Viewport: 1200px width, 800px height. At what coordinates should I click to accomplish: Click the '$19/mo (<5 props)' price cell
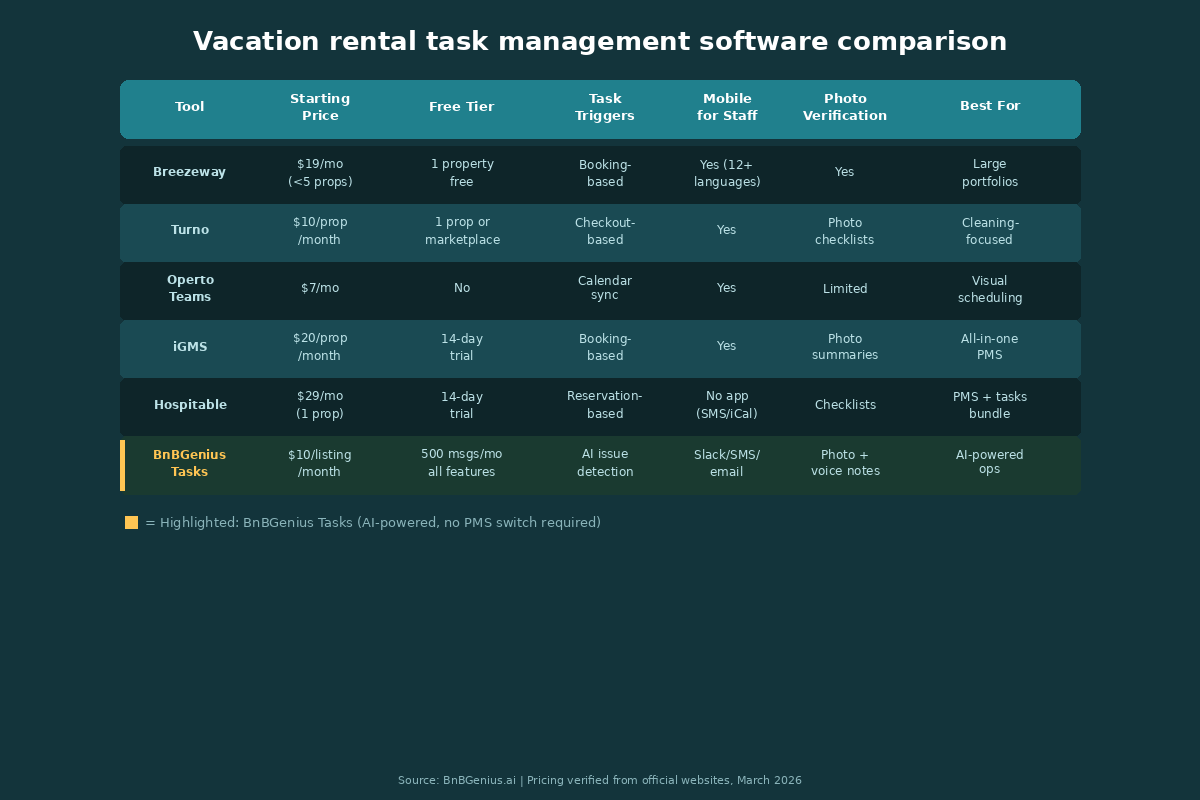point(320,173)
